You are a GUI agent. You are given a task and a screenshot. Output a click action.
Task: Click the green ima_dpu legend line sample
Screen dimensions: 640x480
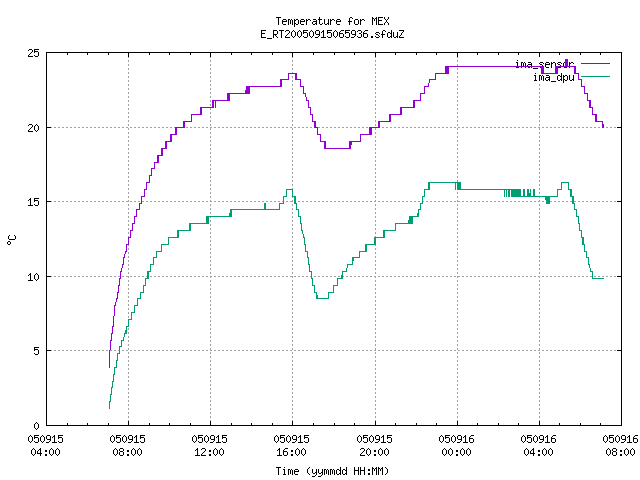coord(595,77)
